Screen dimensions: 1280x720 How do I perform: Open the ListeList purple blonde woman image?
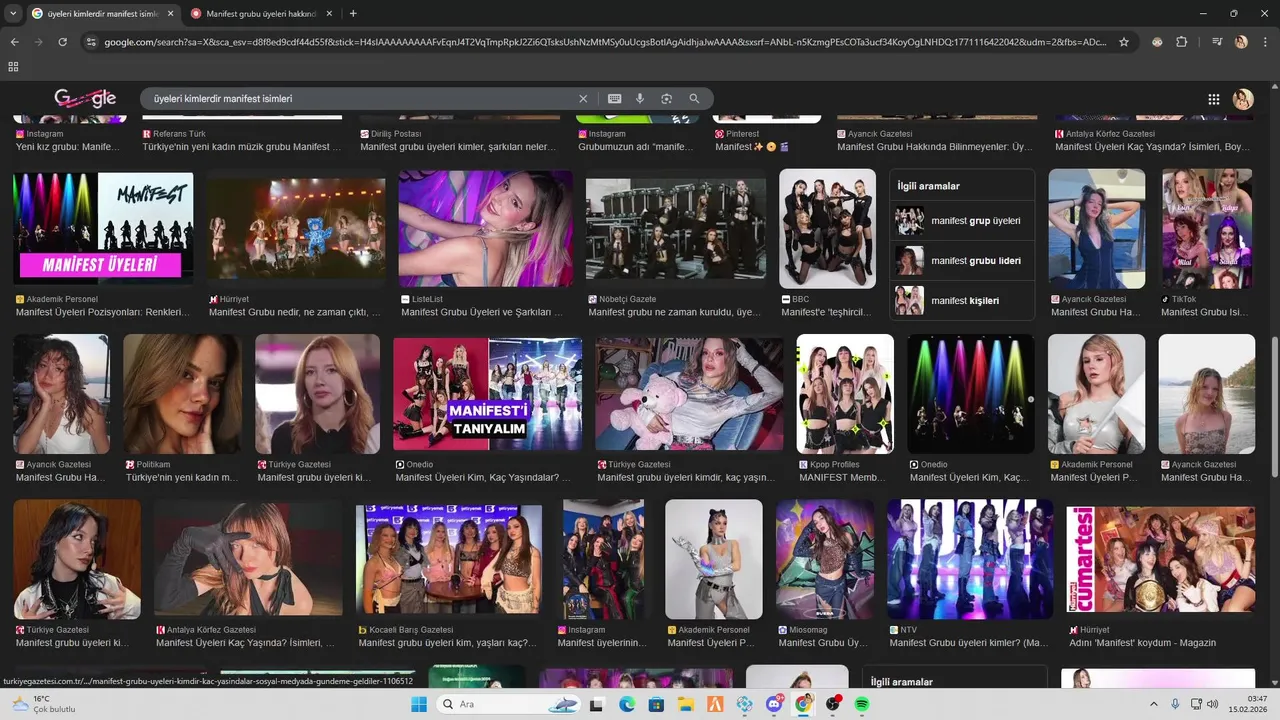point(486,229)
